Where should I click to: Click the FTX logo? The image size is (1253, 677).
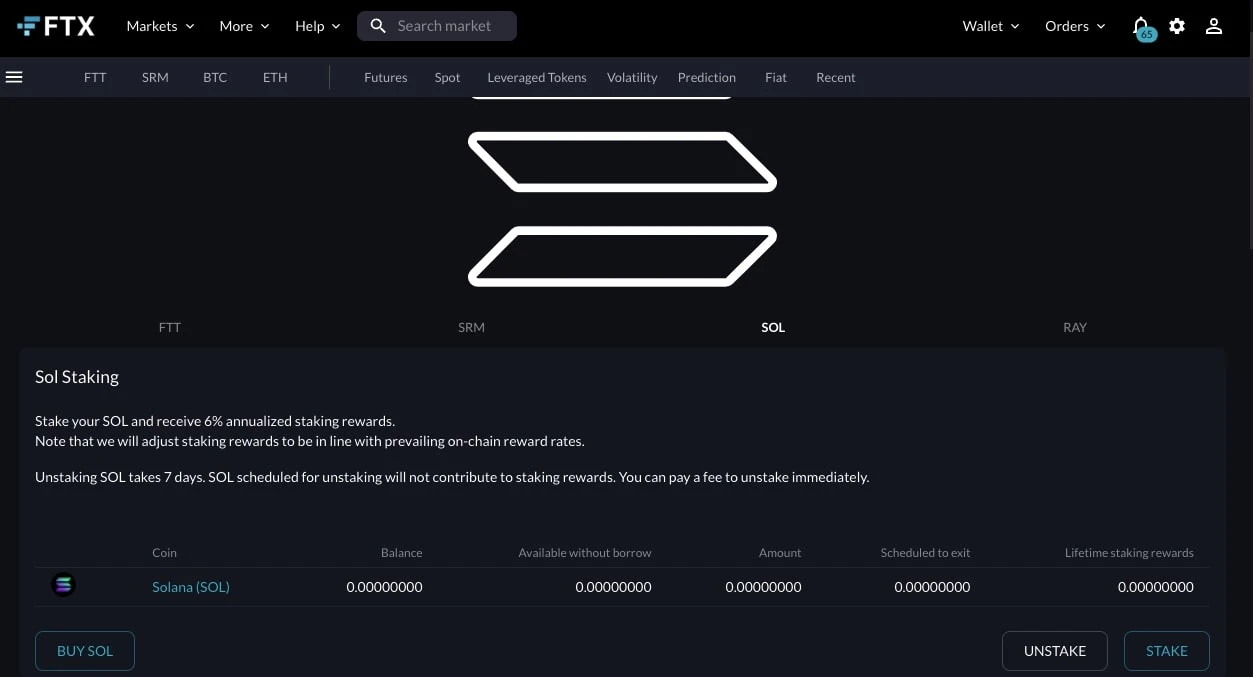tap(56, 26)
